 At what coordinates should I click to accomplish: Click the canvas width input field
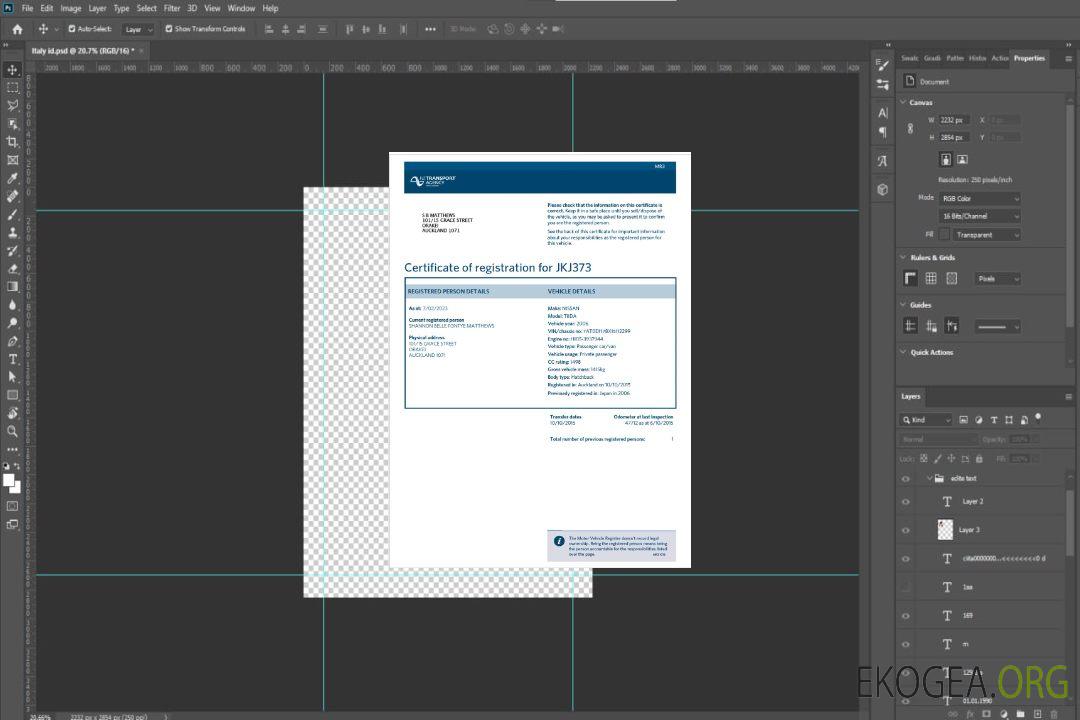point(954,120)
